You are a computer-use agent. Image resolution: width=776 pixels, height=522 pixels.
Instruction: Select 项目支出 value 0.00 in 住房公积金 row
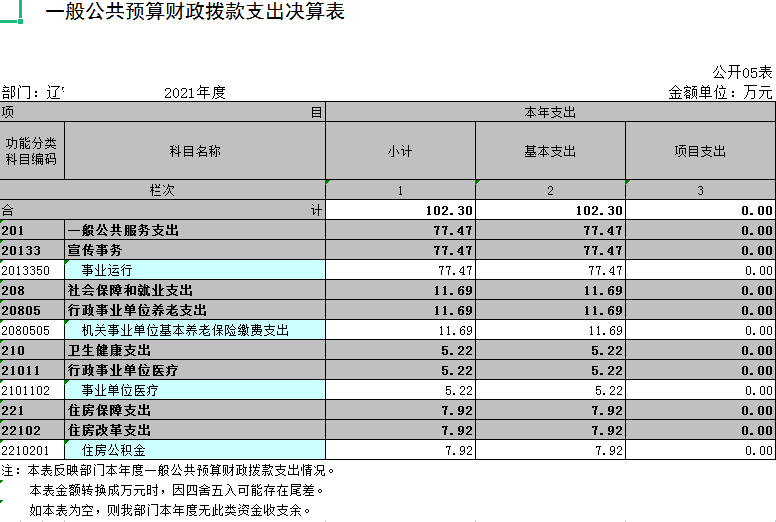(x=700, y=450)
